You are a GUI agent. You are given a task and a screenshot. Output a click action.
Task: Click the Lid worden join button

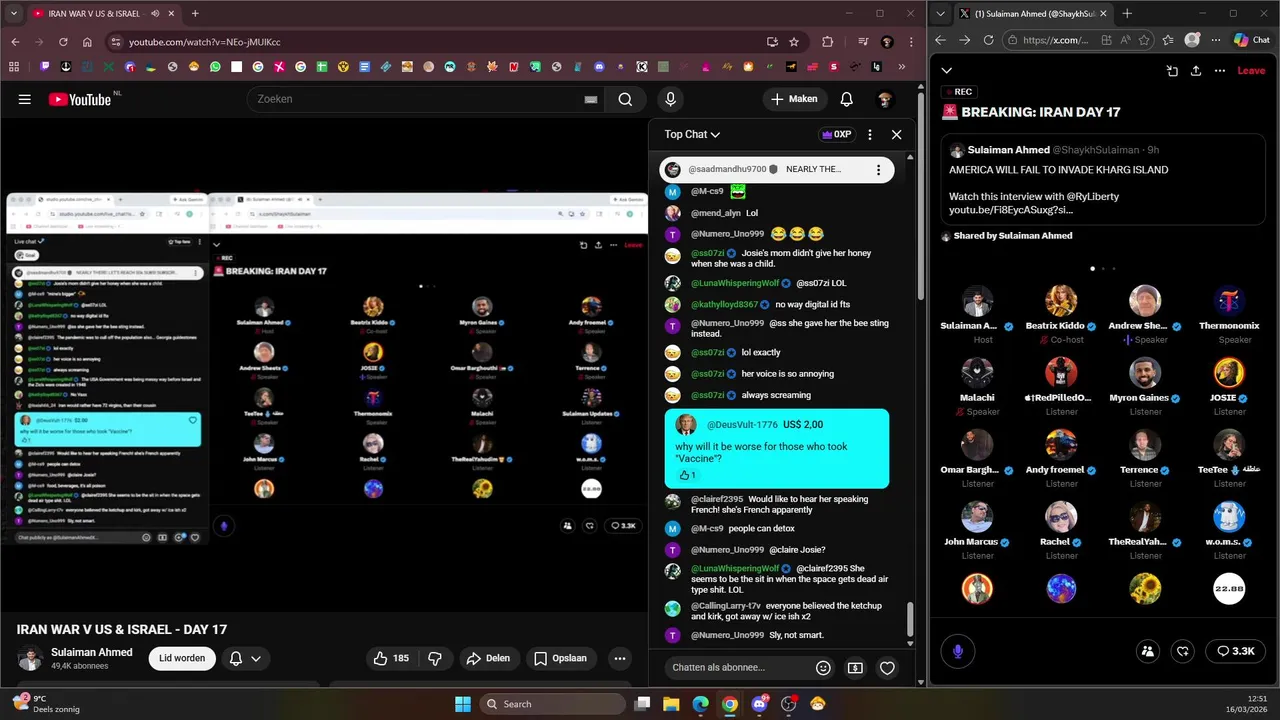click(x=182, y=658)
